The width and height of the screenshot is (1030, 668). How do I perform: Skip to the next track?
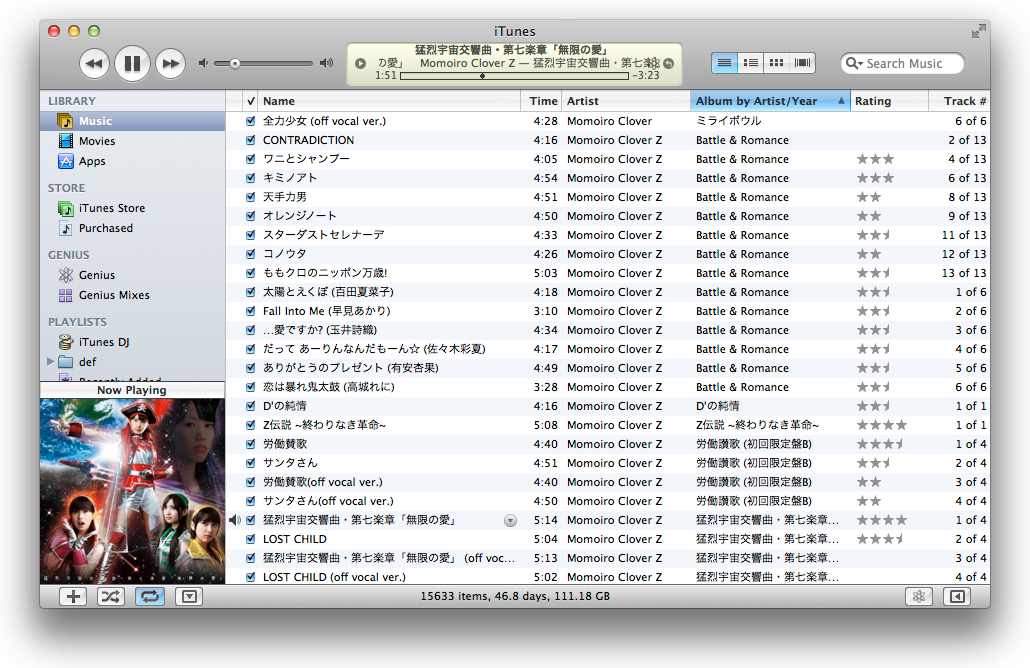171,64
